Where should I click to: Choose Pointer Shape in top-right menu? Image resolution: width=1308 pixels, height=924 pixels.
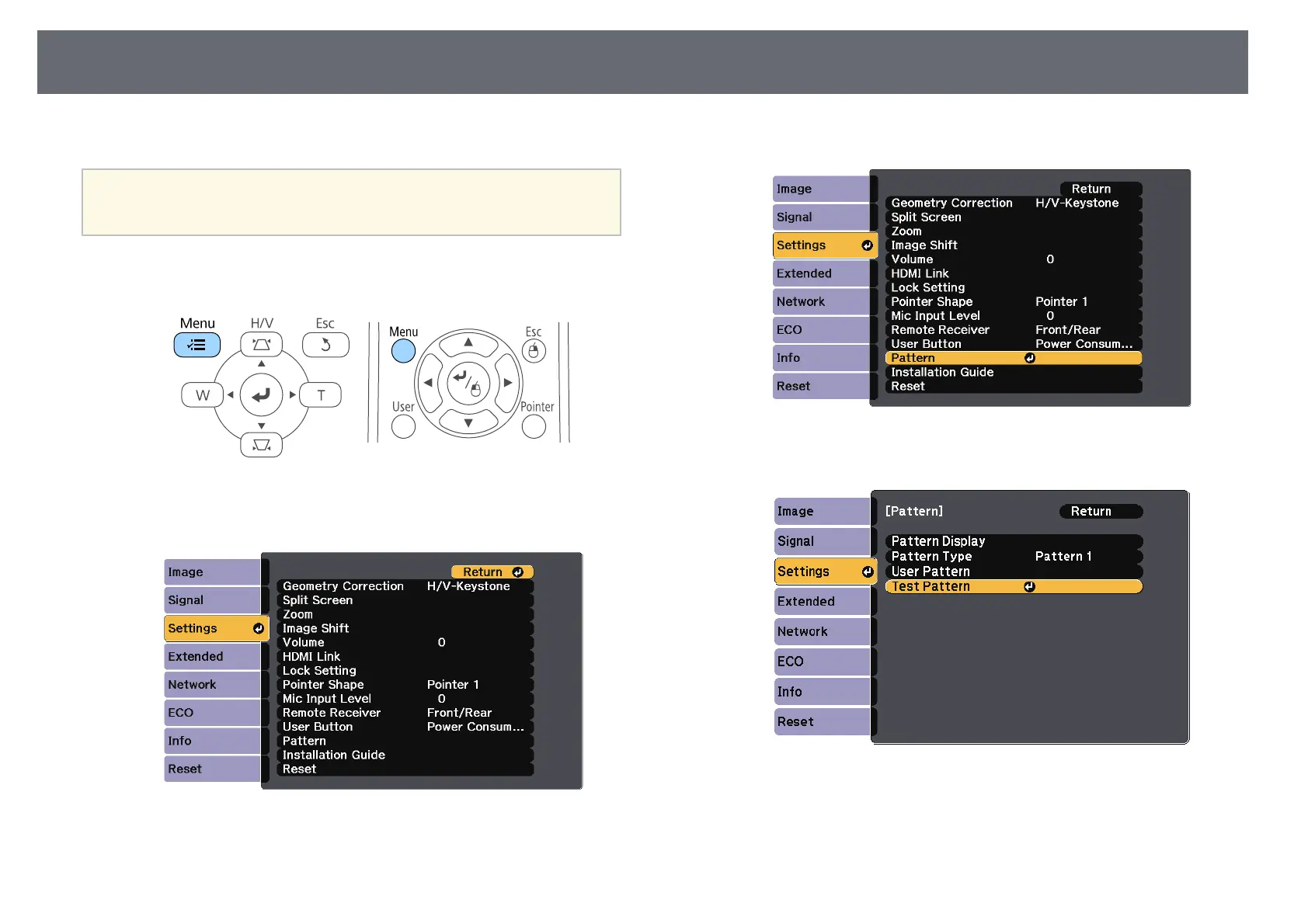(1014, 302)
